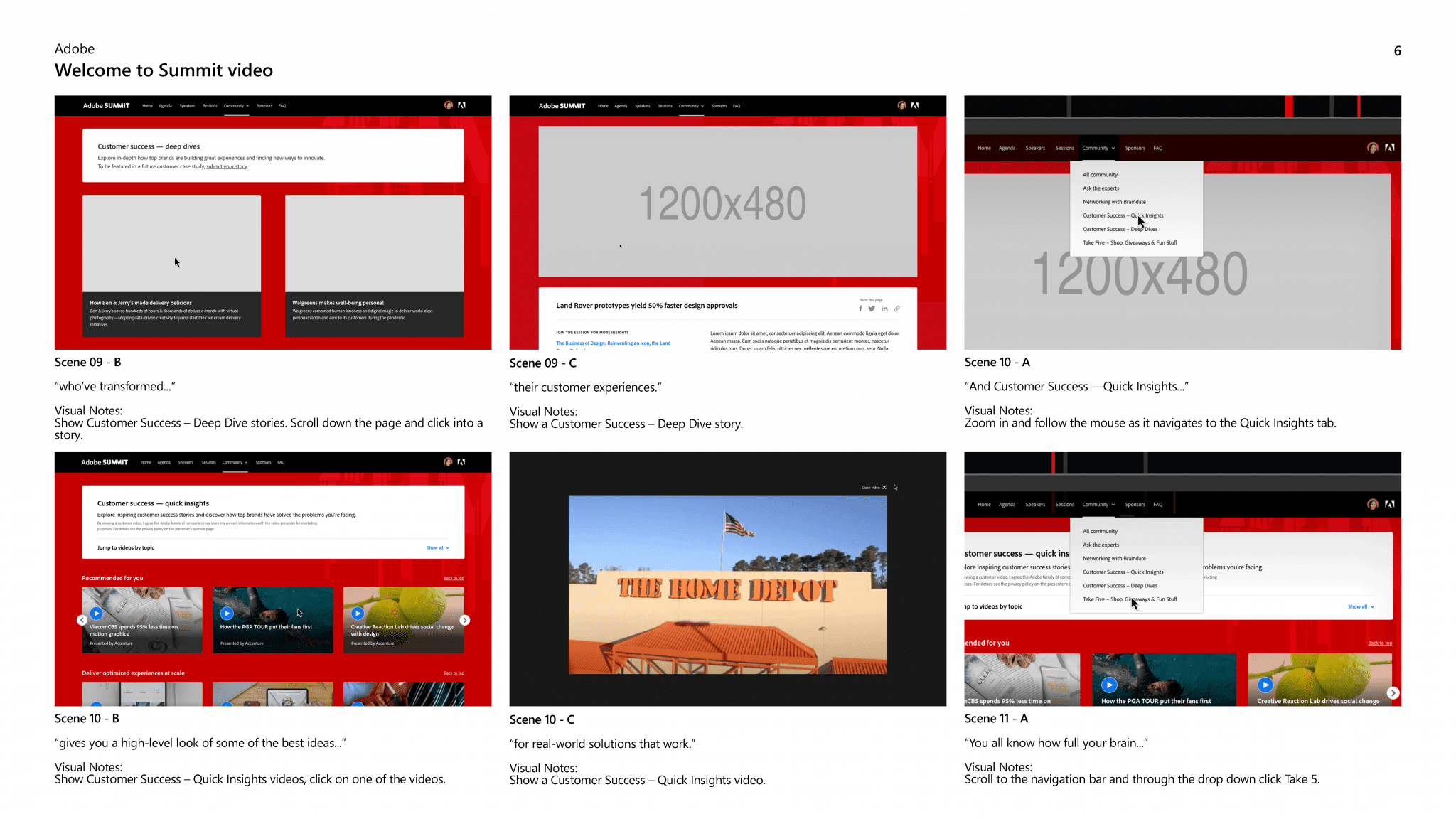The height and width of the screenshot is (819, 1456).
Task: Click 'submit your story' link in Scene 09-B
Action: click(x=227, y=166)
